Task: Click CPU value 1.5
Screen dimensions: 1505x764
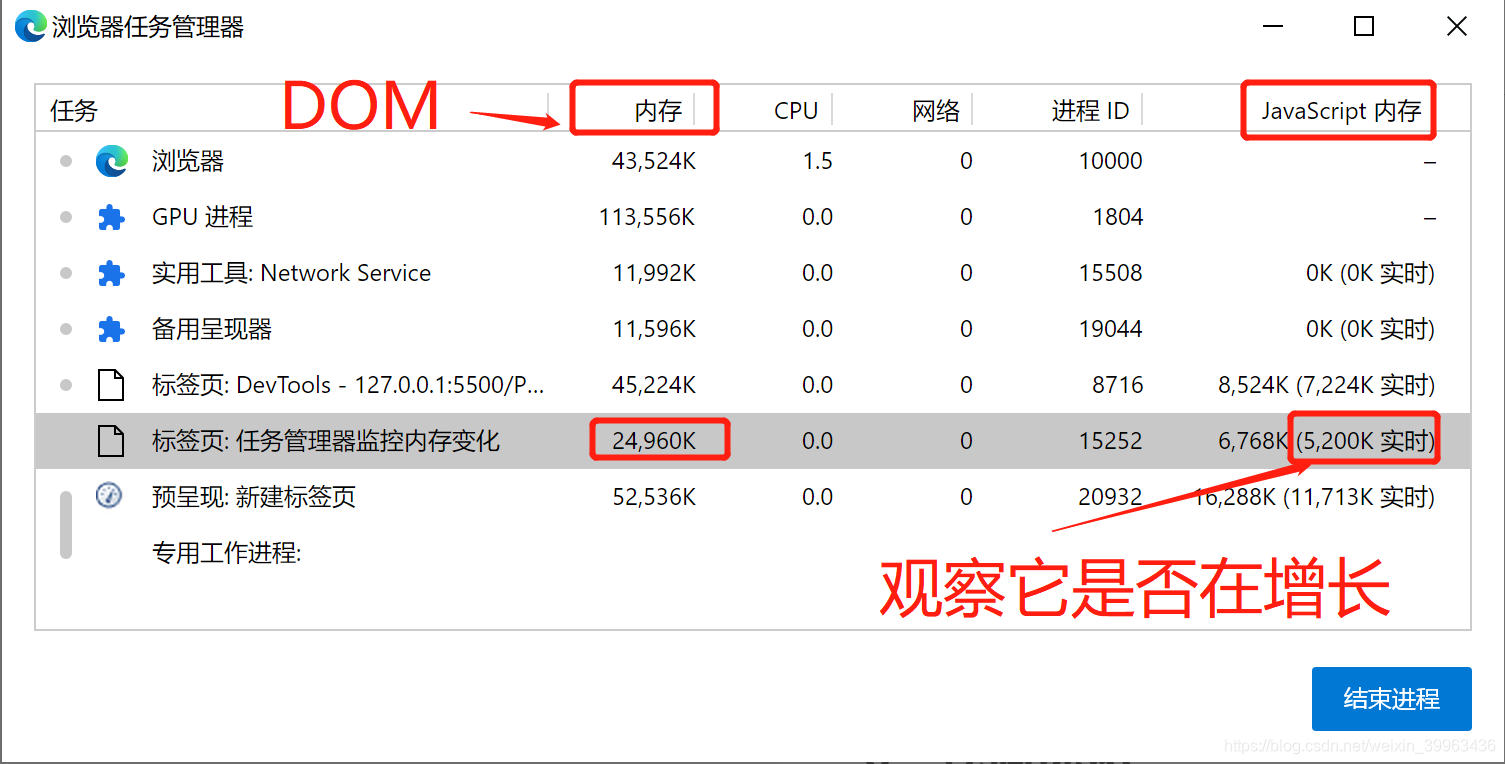Action: [x=817, y=161]
